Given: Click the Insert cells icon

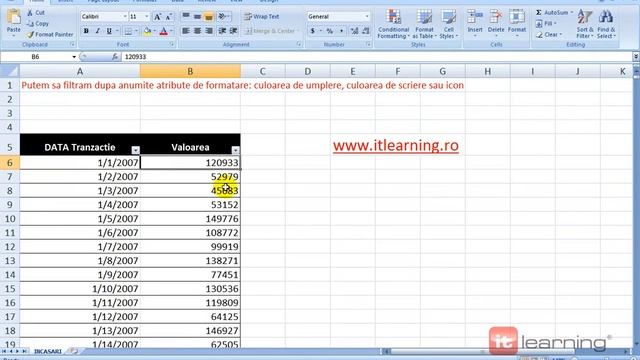Looking at the screenshot, I should click(x=475, y=17).
